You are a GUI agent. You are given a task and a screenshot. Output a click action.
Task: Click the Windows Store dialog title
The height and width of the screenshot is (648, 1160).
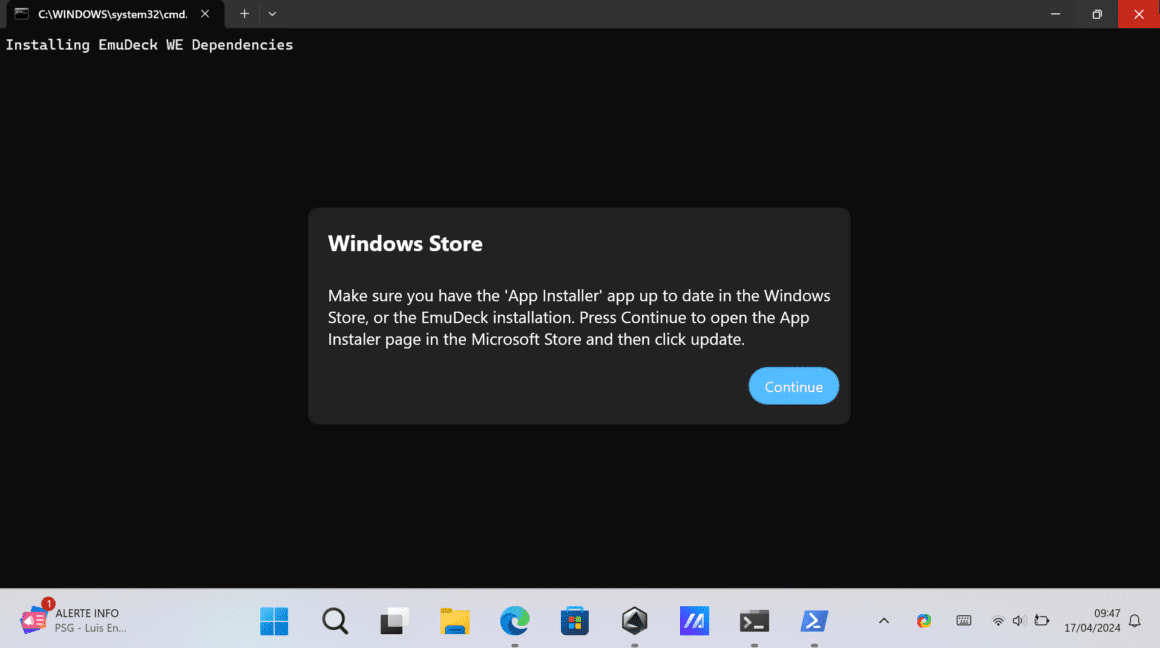(x=405, y=243)
